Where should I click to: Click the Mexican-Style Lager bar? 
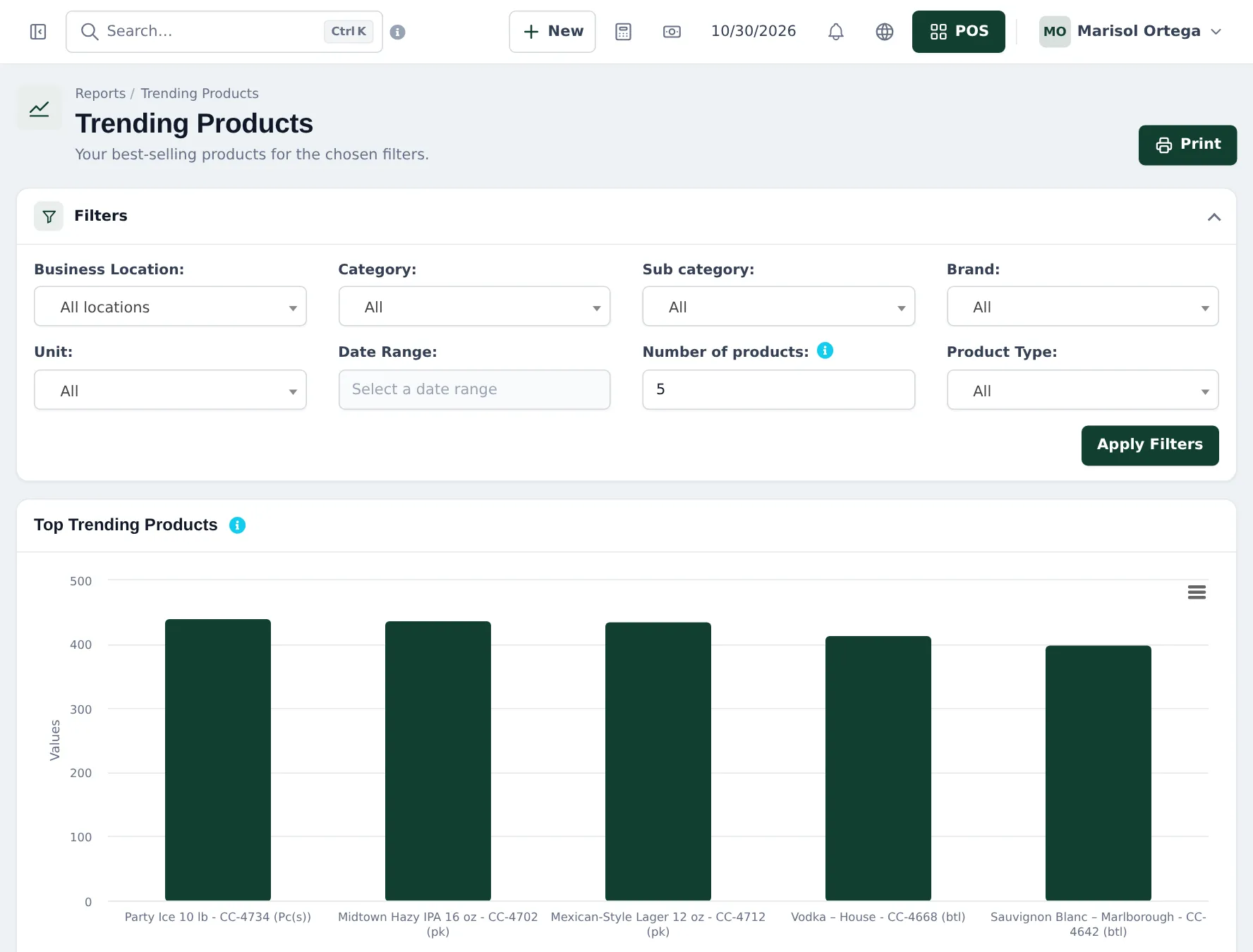658,761
